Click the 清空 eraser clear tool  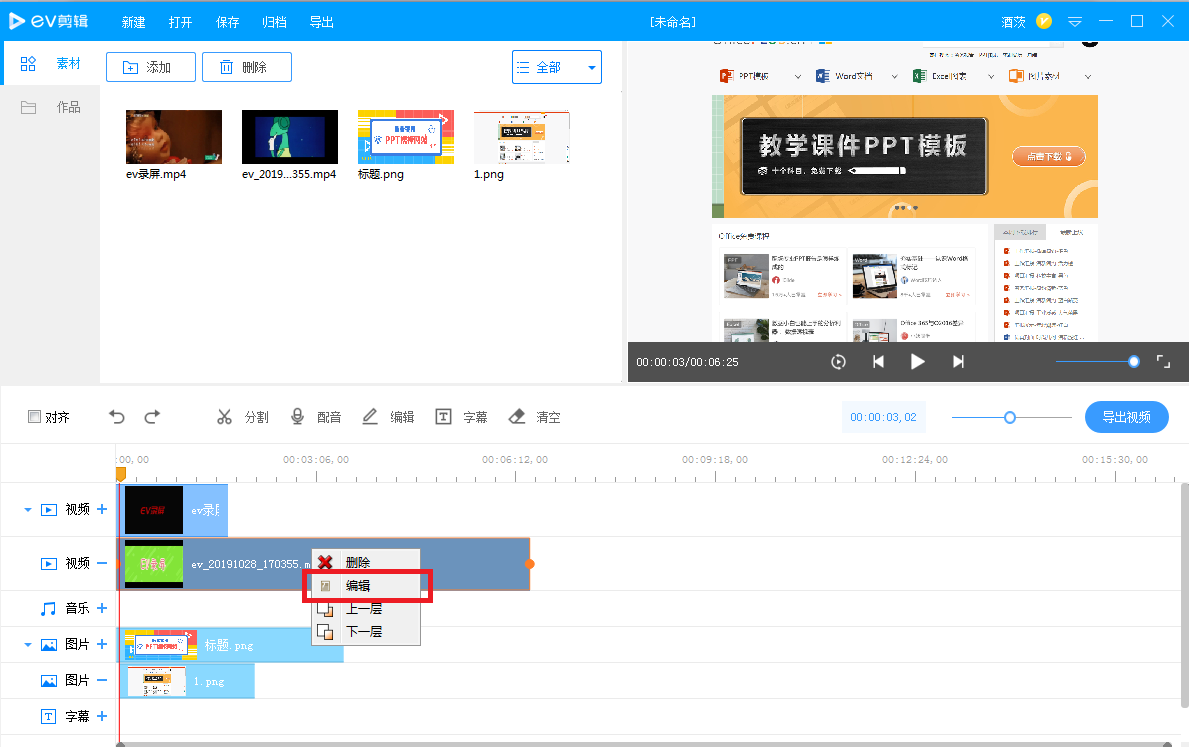(517, 417)
